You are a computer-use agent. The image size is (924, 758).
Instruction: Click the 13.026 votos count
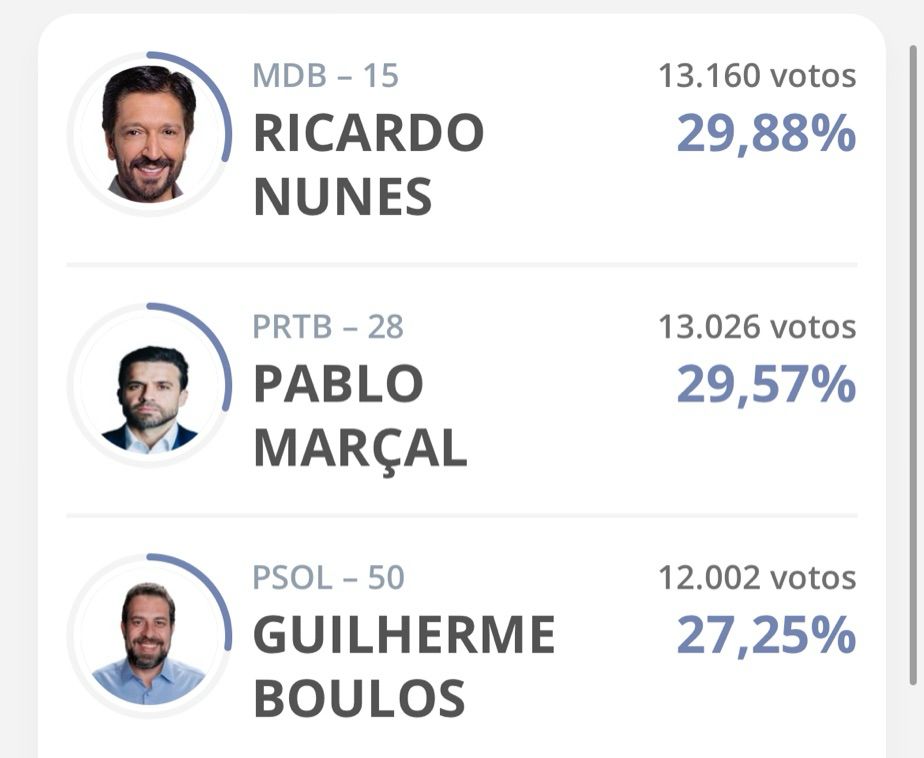point(757,327)
